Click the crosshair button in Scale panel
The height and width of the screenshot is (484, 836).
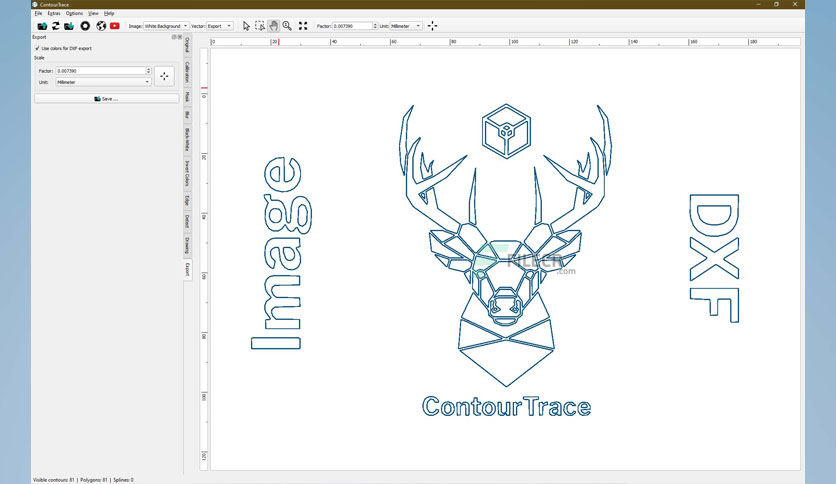tap(164, 76)
